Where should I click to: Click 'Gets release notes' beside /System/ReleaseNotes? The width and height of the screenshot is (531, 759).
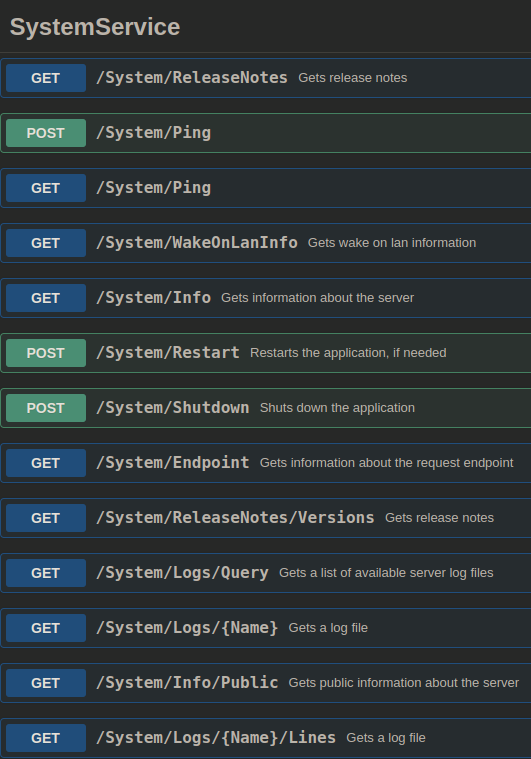[352, 78]
